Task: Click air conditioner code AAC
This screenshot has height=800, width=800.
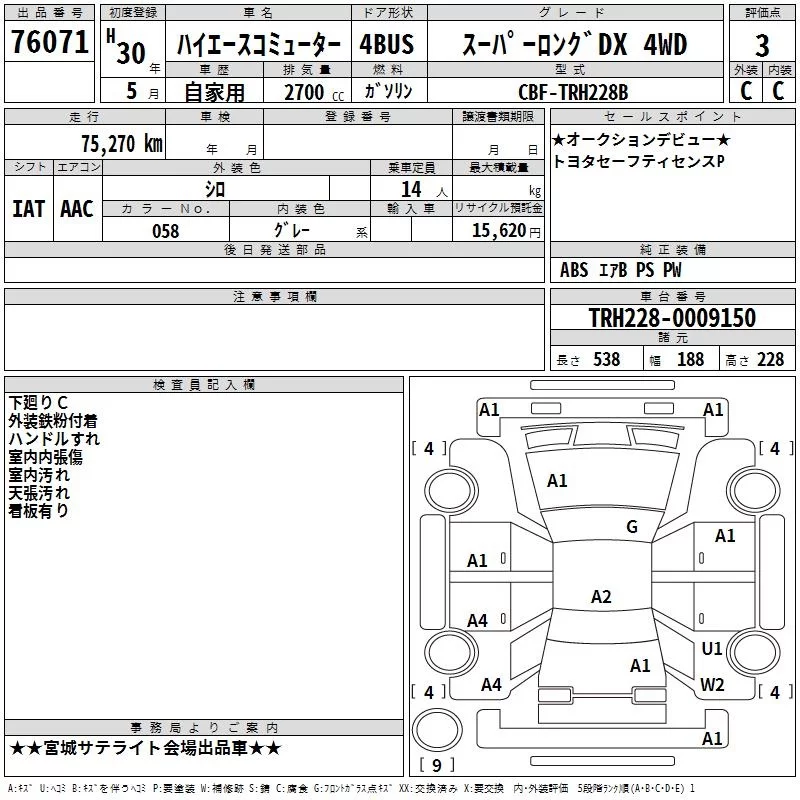Action: pyautogui.click(x=77, y=209)
